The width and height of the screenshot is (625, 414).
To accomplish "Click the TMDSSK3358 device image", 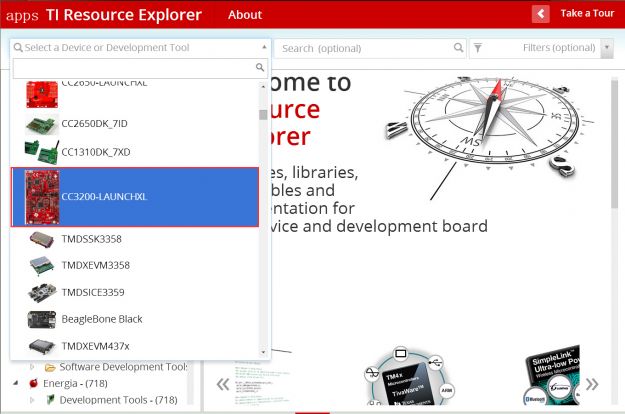I will (41, 239).
